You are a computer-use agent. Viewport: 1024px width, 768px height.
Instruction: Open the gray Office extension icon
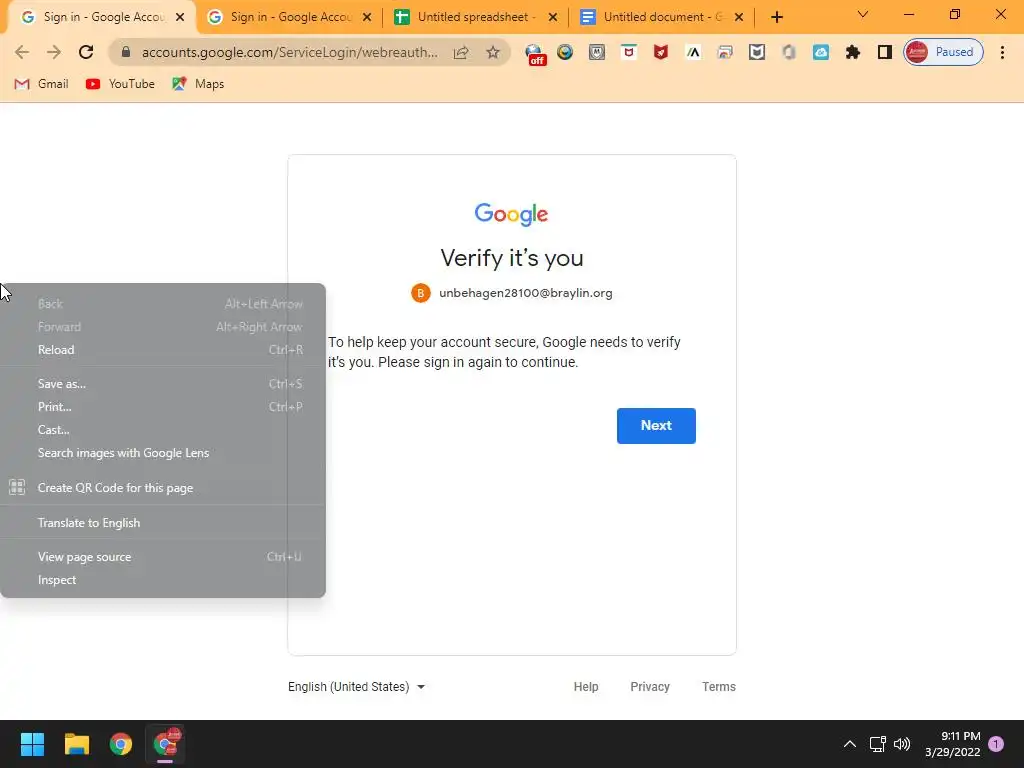coord(789,52)
